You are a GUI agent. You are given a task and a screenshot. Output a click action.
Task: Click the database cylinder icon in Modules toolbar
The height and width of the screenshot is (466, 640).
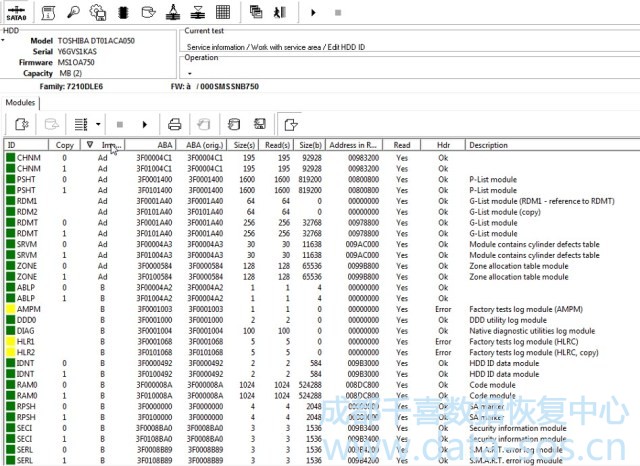coord(231,125)
